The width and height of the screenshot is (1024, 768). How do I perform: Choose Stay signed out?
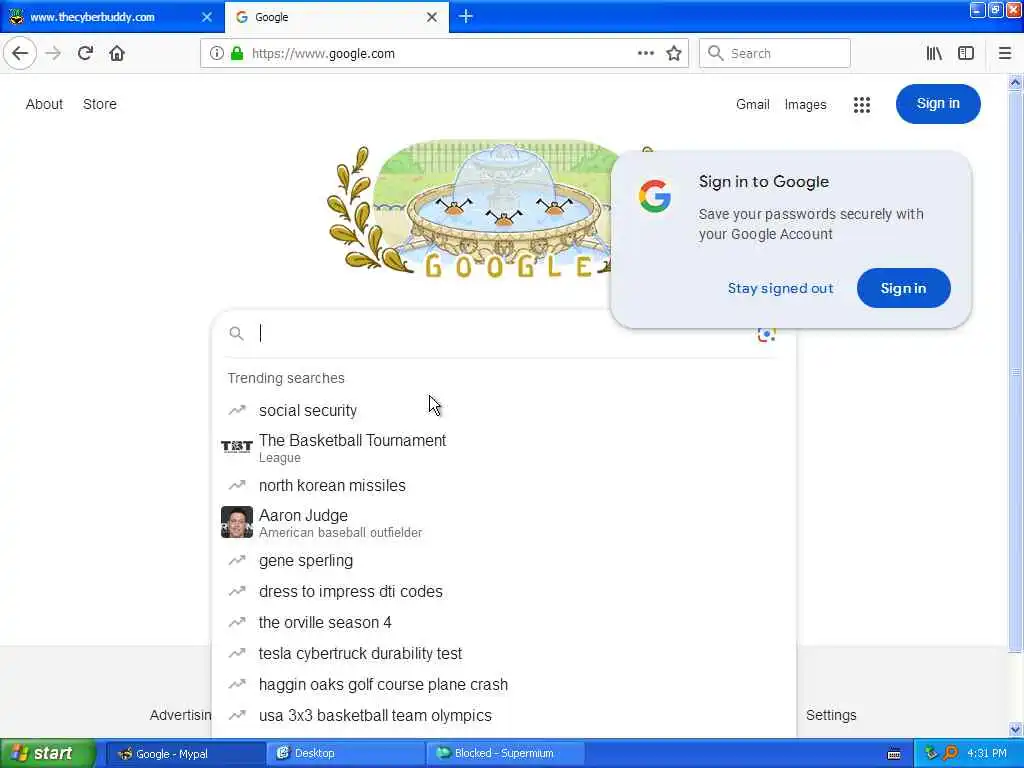pyautogui.click(x=780, y=288)
